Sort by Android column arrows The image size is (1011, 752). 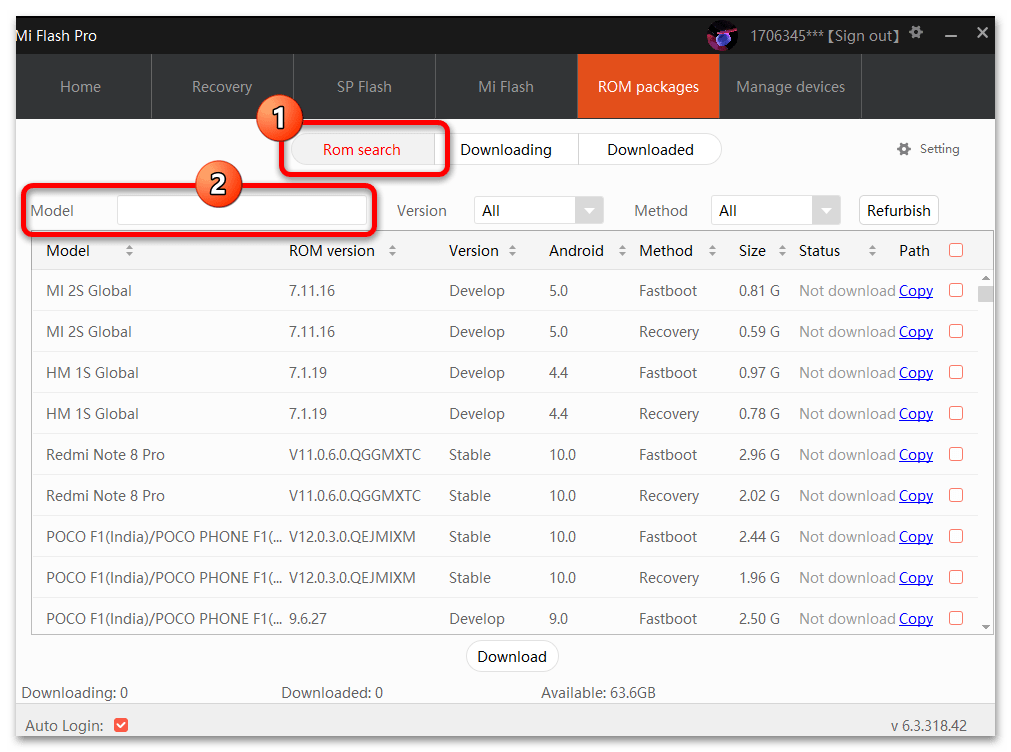click(x=622, y=251)
